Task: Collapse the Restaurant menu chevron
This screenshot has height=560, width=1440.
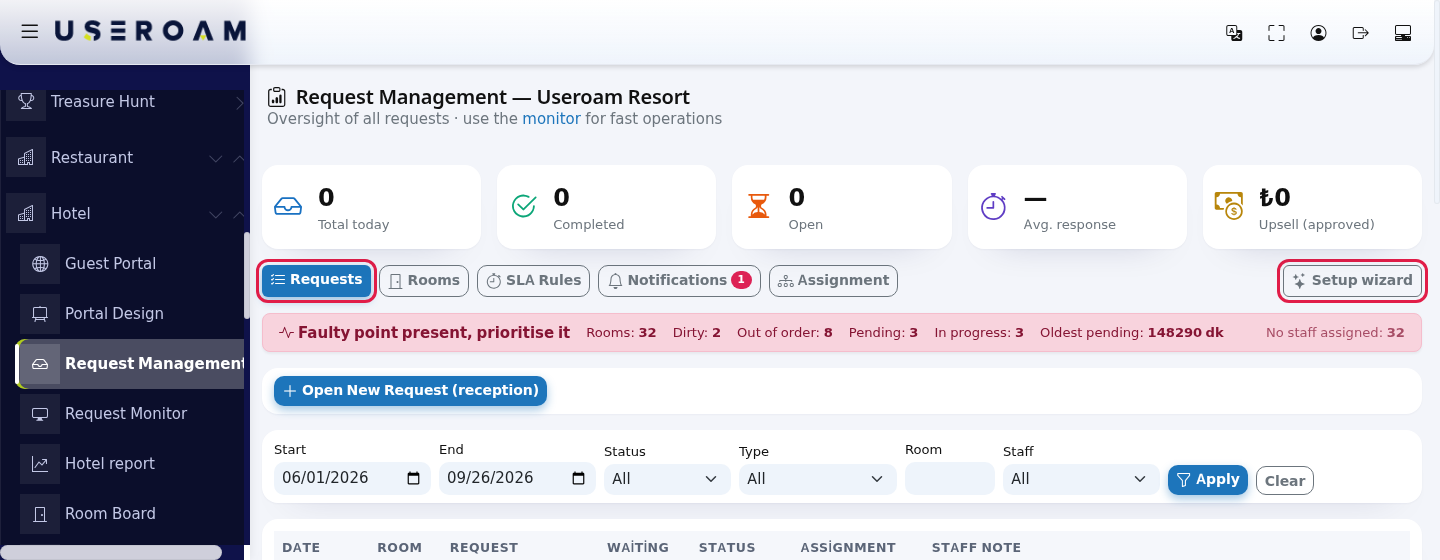Action: (239, 158)
